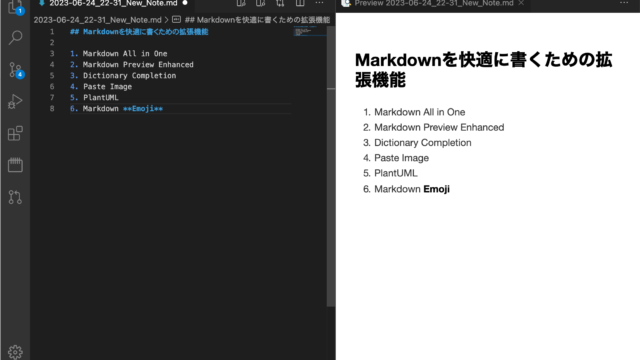Click editor line 1 heading text
The height and width of the screenshot is (360, 640).
139,32
